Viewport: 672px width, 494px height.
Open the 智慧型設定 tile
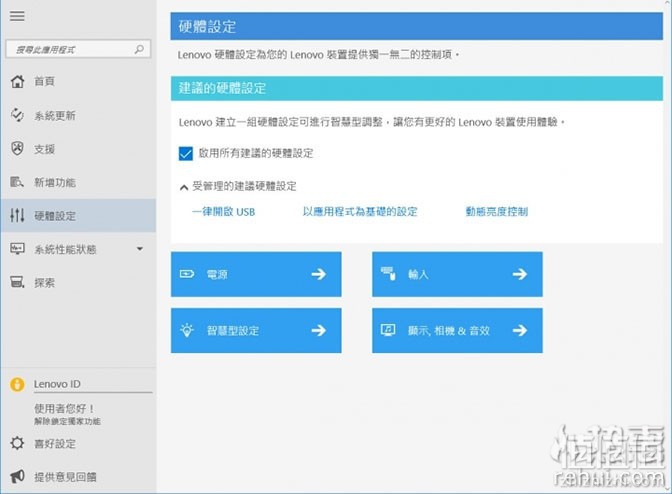click(256, 330)
